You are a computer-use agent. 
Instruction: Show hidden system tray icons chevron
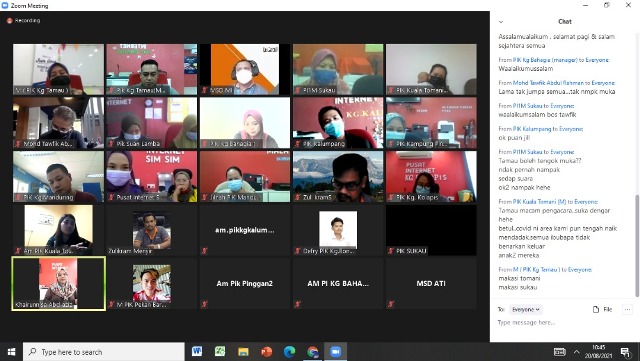click(576, 352)
